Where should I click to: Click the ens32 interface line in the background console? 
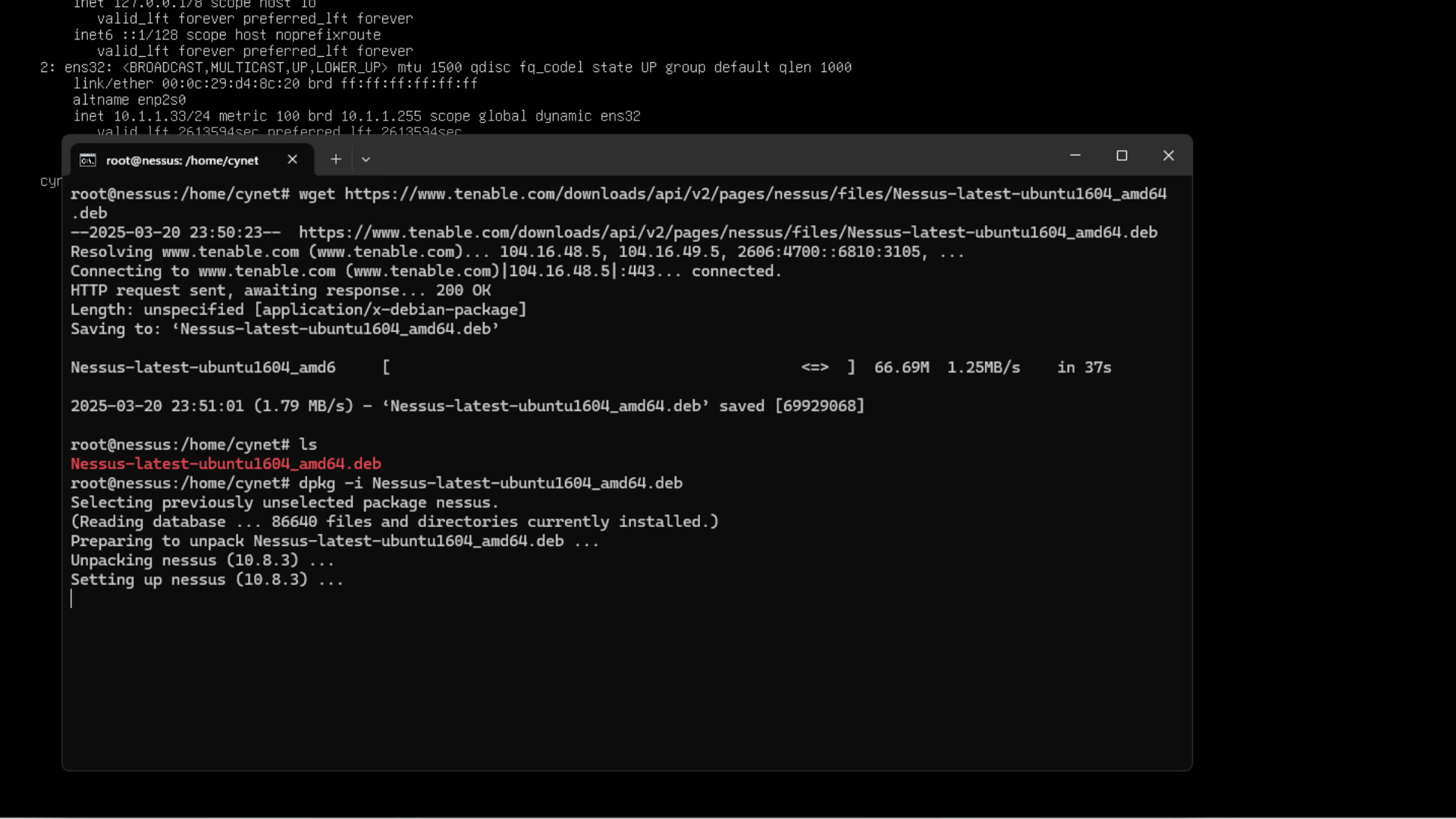click(444, 67)
